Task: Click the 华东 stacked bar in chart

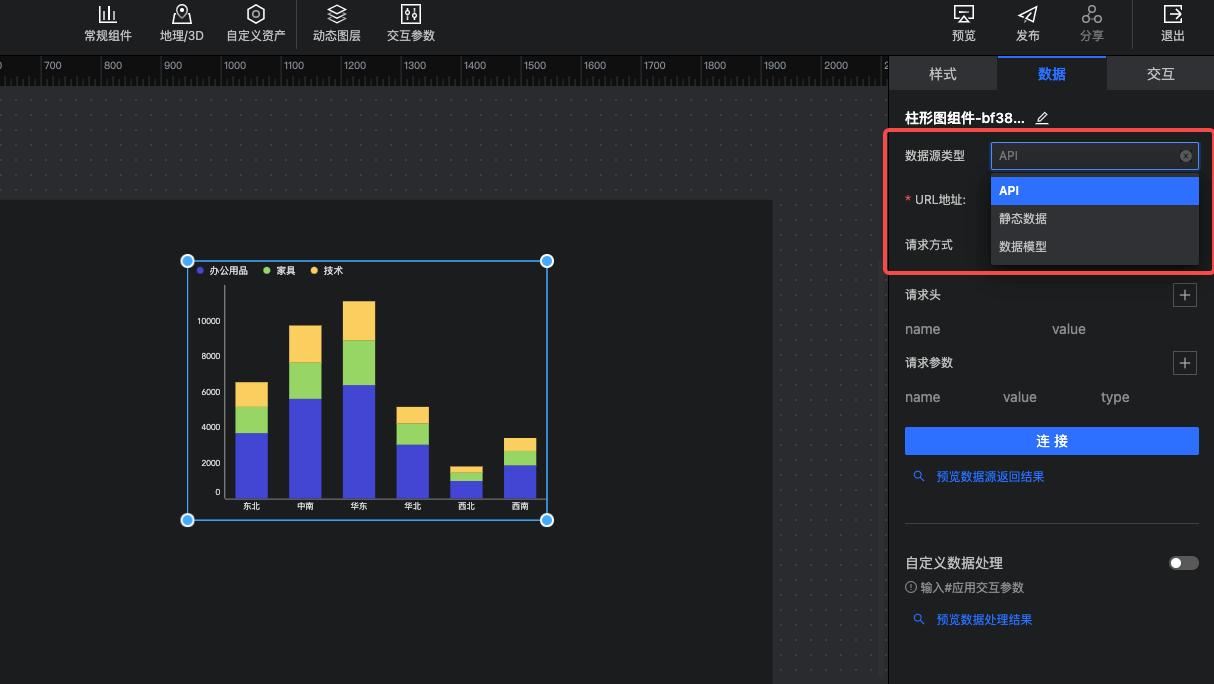Action: (359, 400)
